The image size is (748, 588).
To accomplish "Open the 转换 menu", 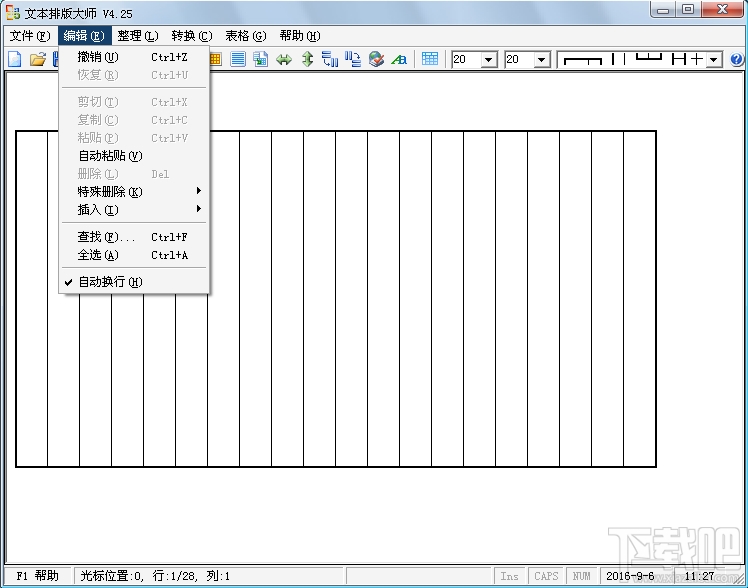I will [192, 36].
